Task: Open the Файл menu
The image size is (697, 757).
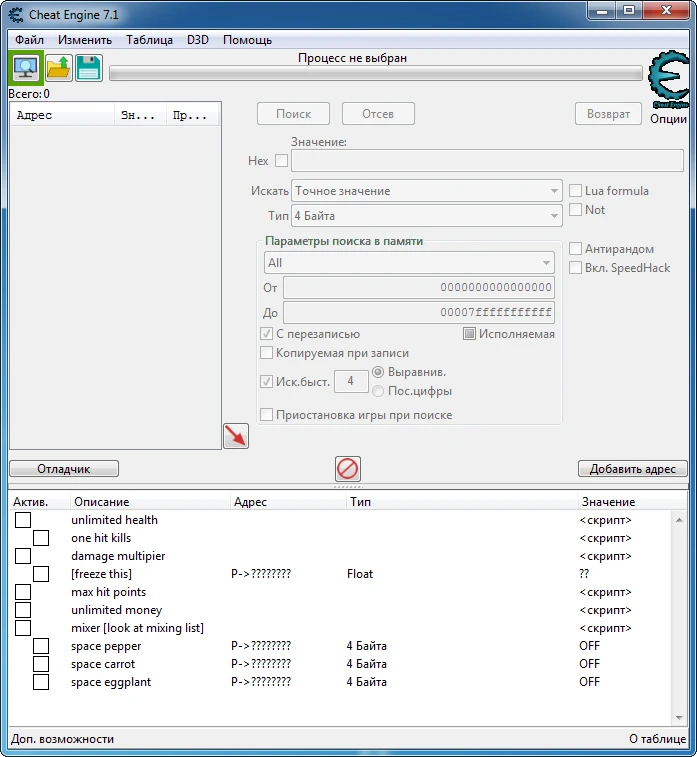Action: pyautogui.click(x=29, y=40)
